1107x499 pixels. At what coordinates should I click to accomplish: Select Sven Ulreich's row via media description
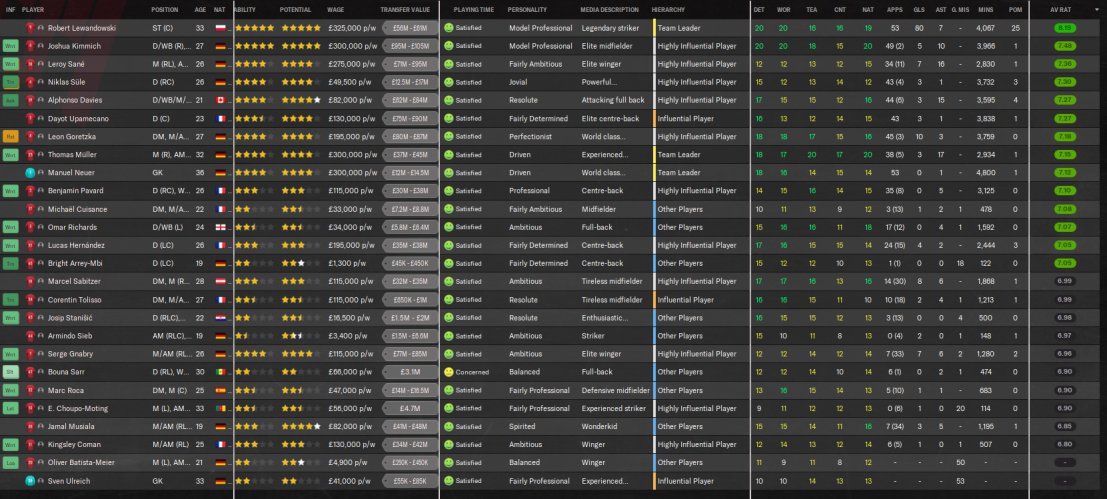(x=604, y=481)
